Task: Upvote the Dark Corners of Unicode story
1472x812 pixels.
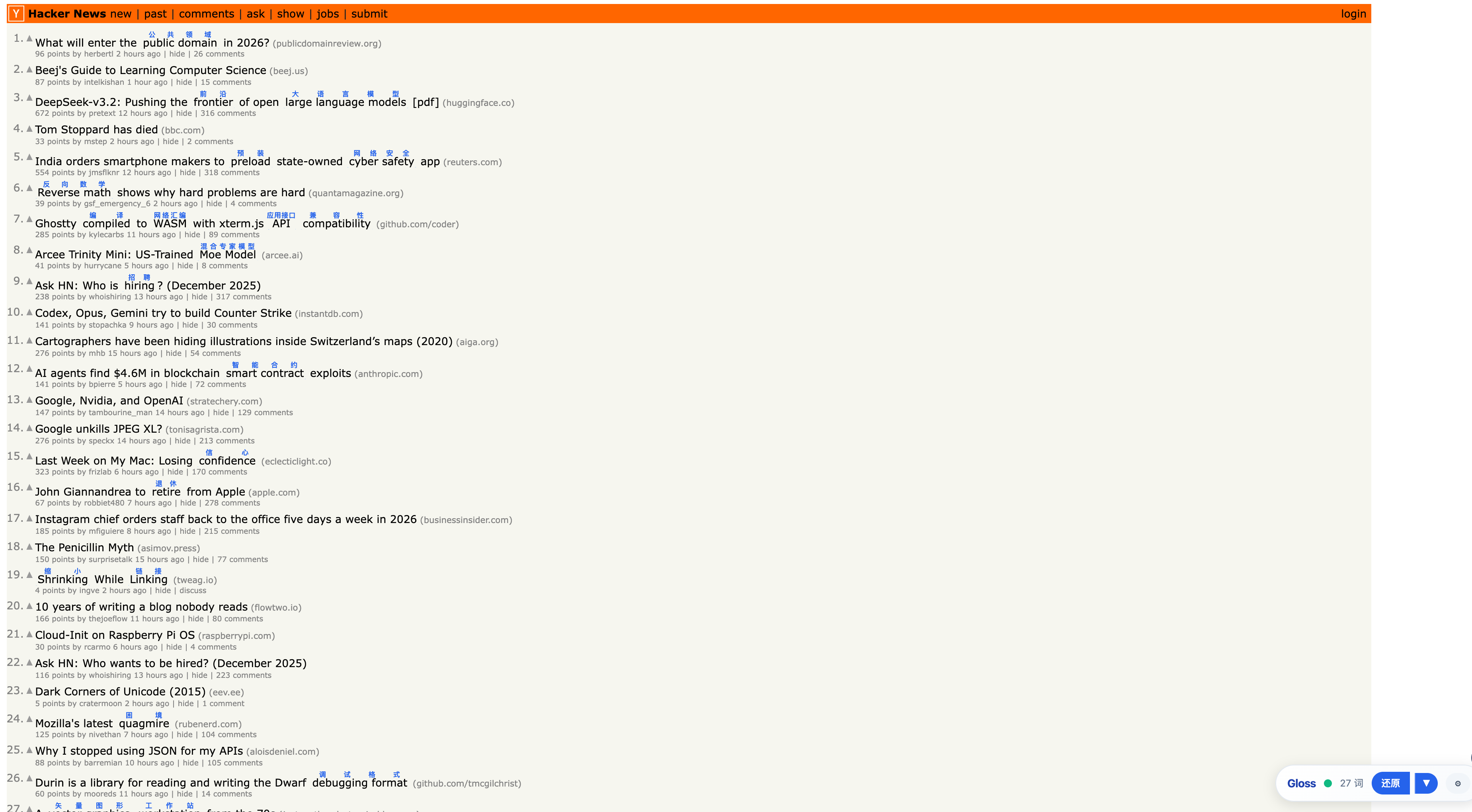Action: (29, 690)
